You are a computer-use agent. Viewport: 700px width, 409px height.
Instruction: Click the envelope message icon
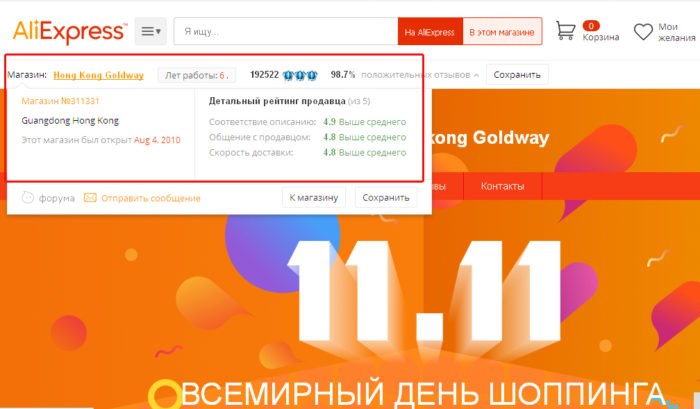coord(90,197)
